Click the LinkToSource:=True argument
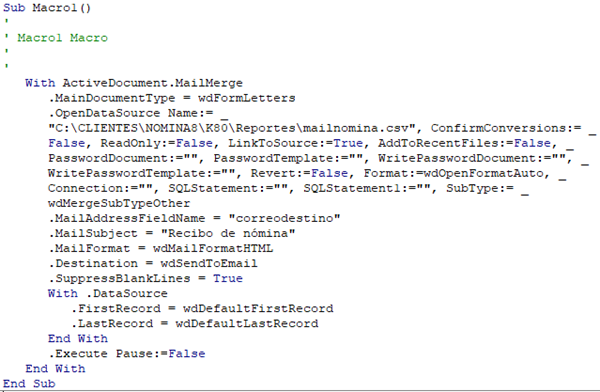The height and width of the screenshot is (392, 600). 295,143
